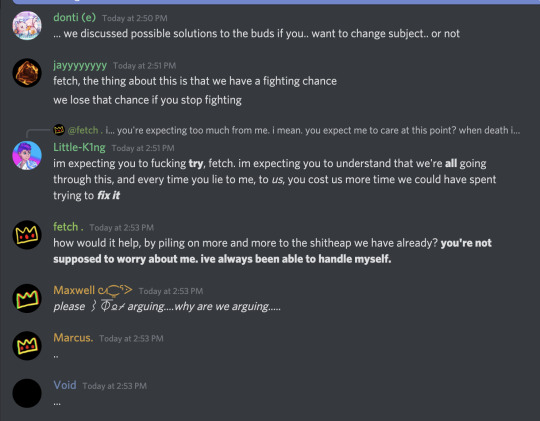
Task: Click the donti (e) username
Action: (74, 17)
